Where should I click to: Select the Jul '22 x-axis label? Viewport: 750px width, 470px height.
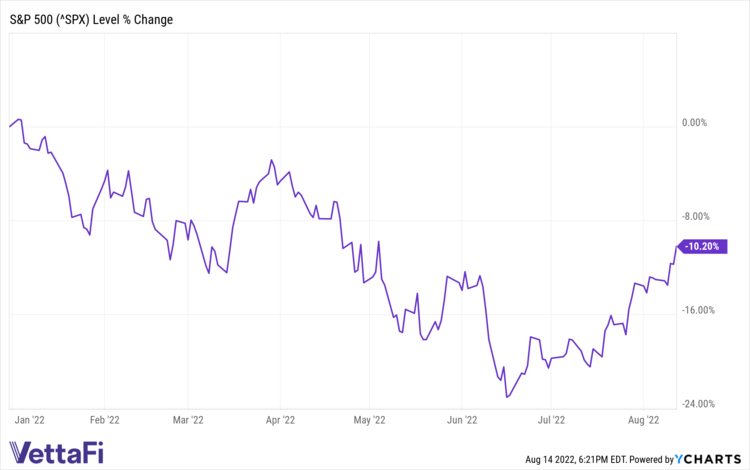pyautogui.click(x=551, y=421)
